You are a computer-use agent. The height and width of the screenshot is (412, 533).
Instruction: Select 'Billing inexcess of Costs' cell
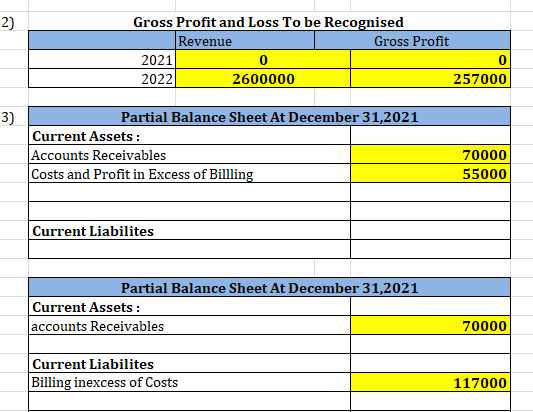point(189,382)
